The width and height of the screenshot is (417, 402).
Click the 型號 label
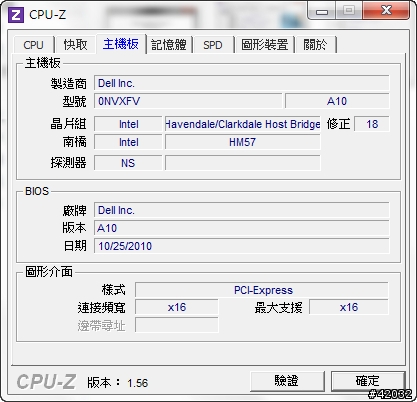tap(75, 101)
